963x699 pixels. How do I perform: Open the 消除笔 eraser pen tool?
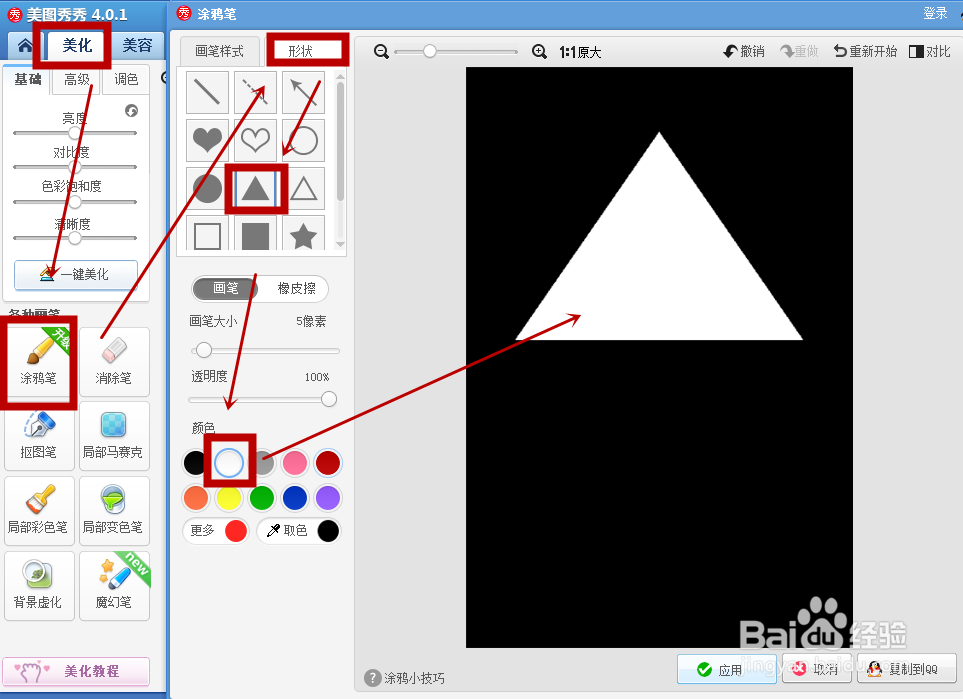point(114,361)
